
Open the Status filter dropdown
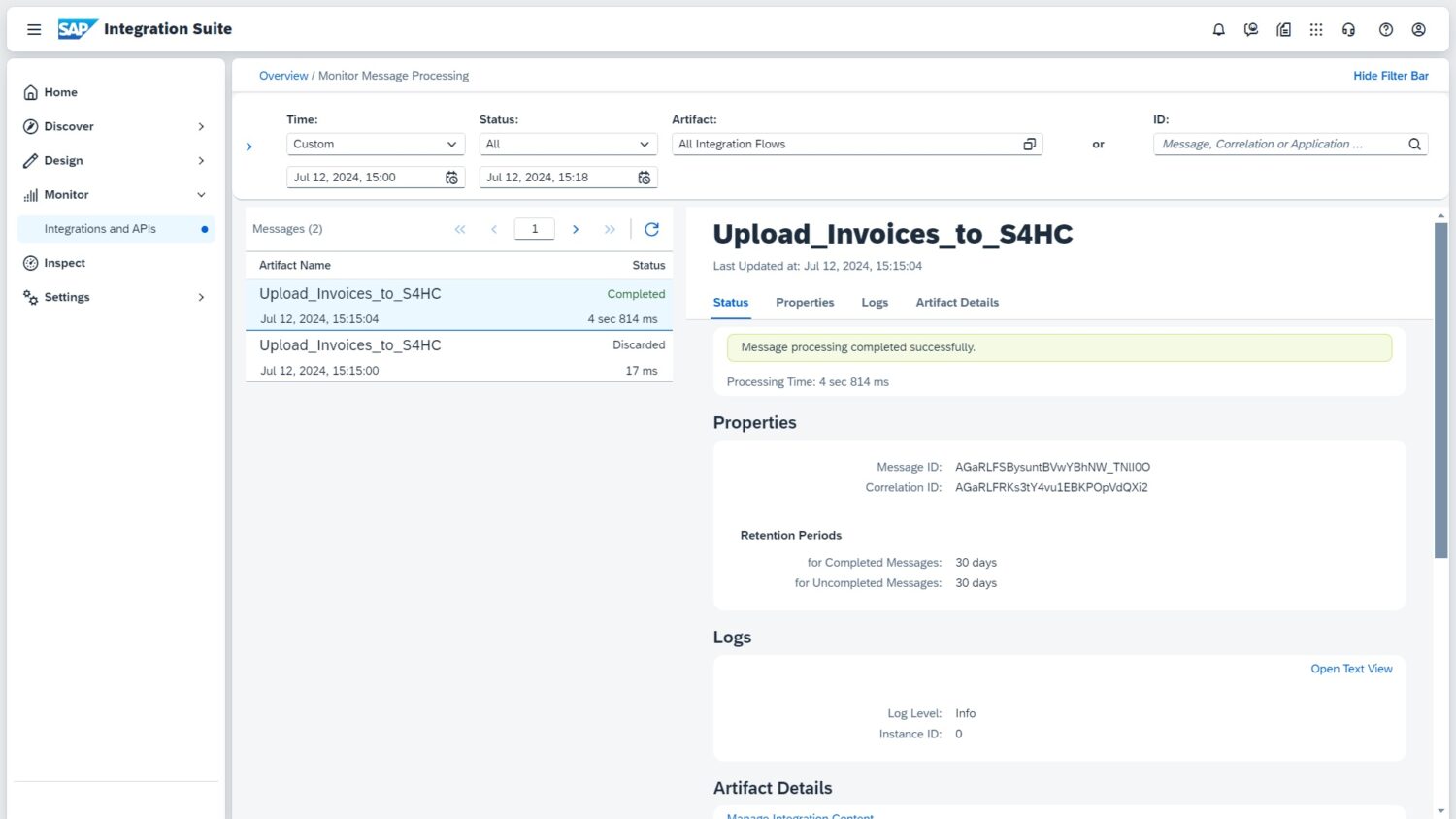(x=567, y=145)
